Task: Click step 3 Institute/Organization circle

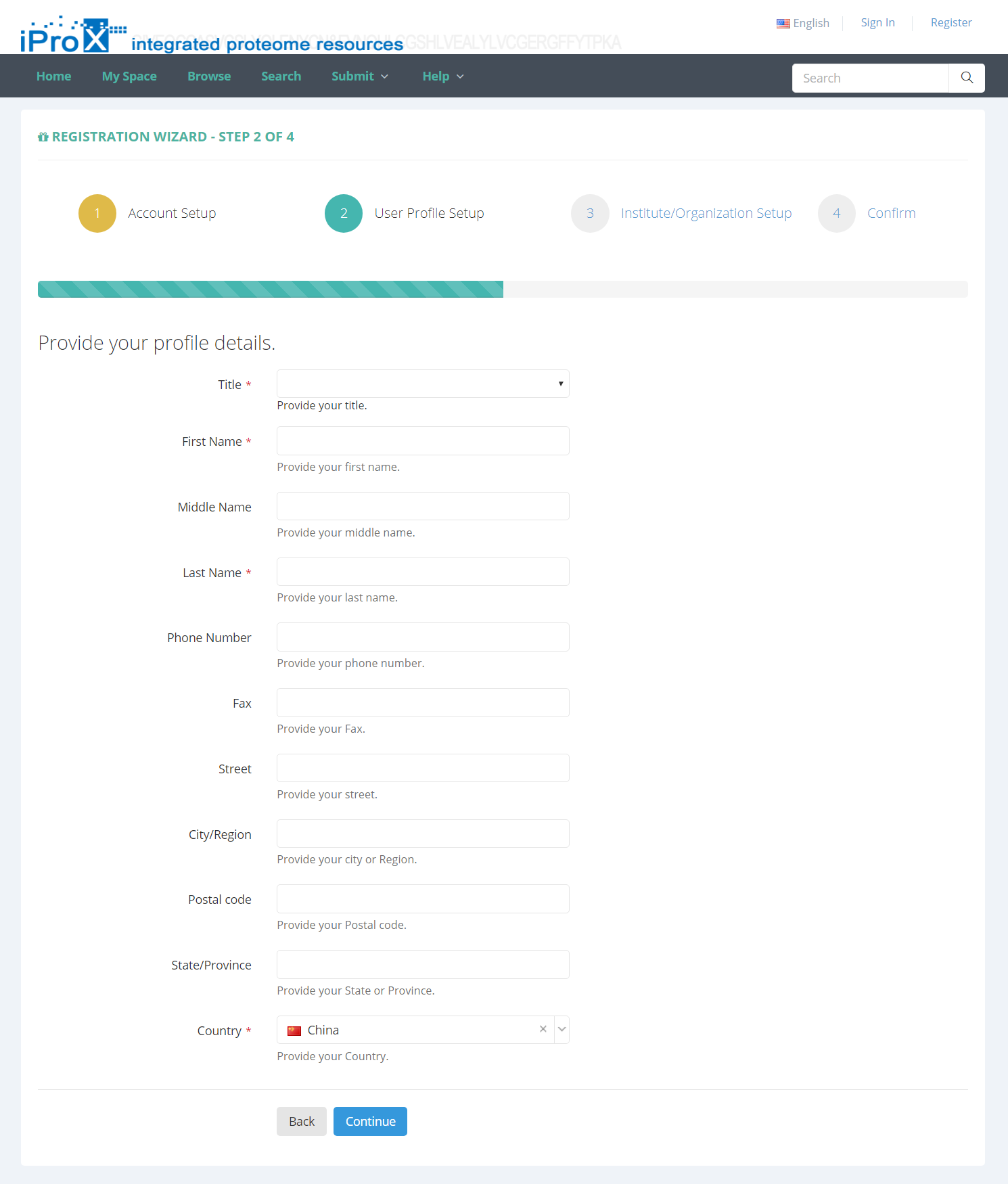Action: [x=590, y=214]
